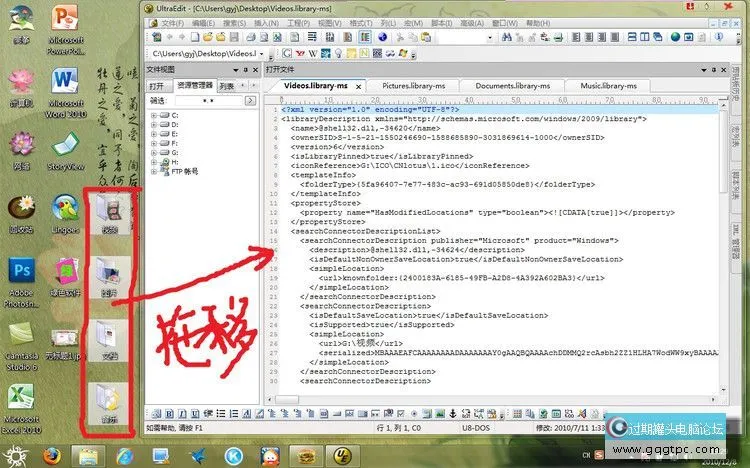Click the blue globe toolbar icon beside column mode
The height and width of the screenshot is (468, 750).
tap(382, 37)
